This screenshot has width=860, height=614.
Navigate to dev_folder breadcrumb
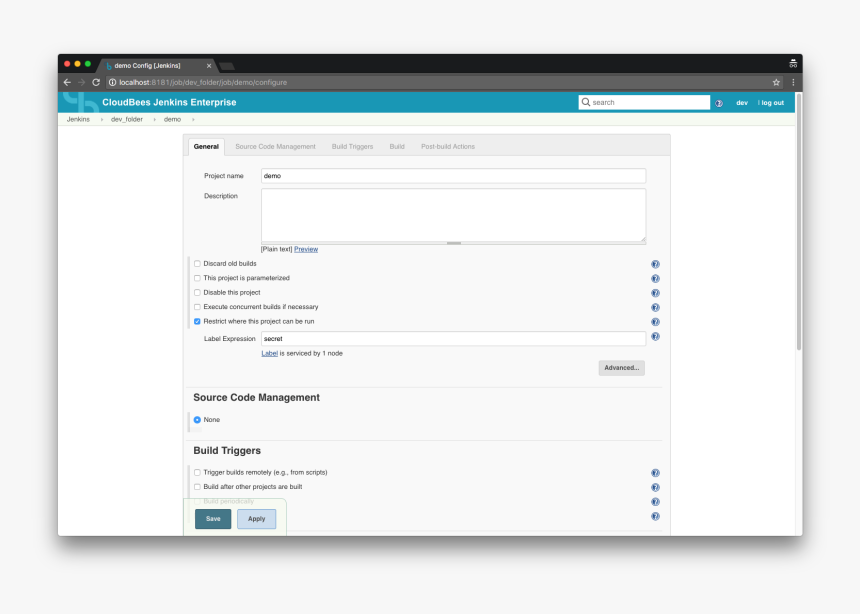point(127,120)
